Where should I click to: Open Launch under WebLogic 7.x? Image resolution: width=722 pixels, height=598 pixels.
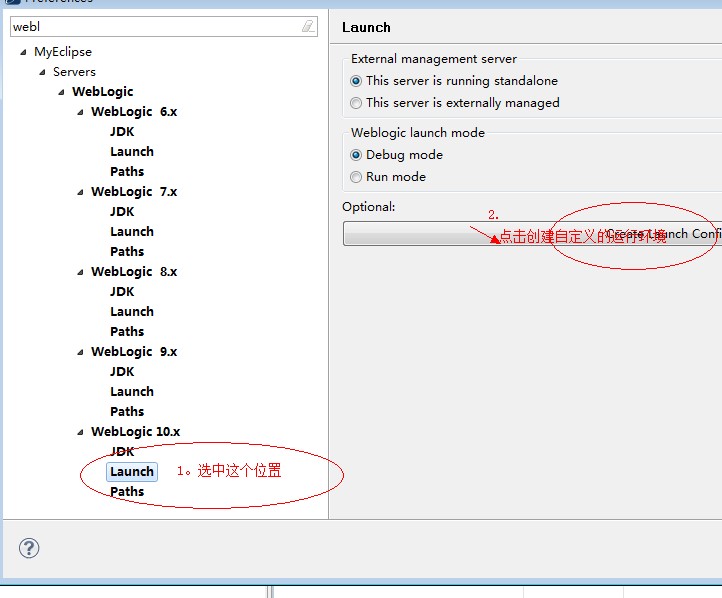132,232
